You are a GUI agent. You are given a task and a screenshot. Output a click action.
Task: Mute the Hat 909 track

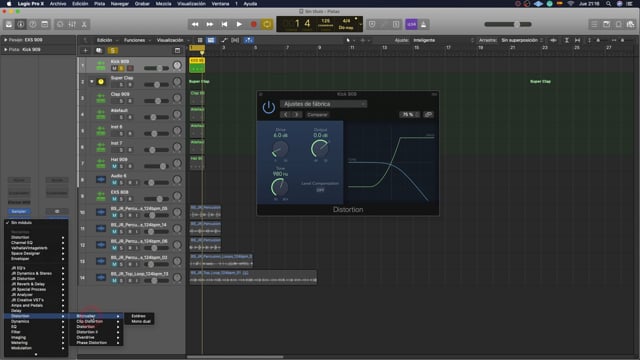pos(114,166)
